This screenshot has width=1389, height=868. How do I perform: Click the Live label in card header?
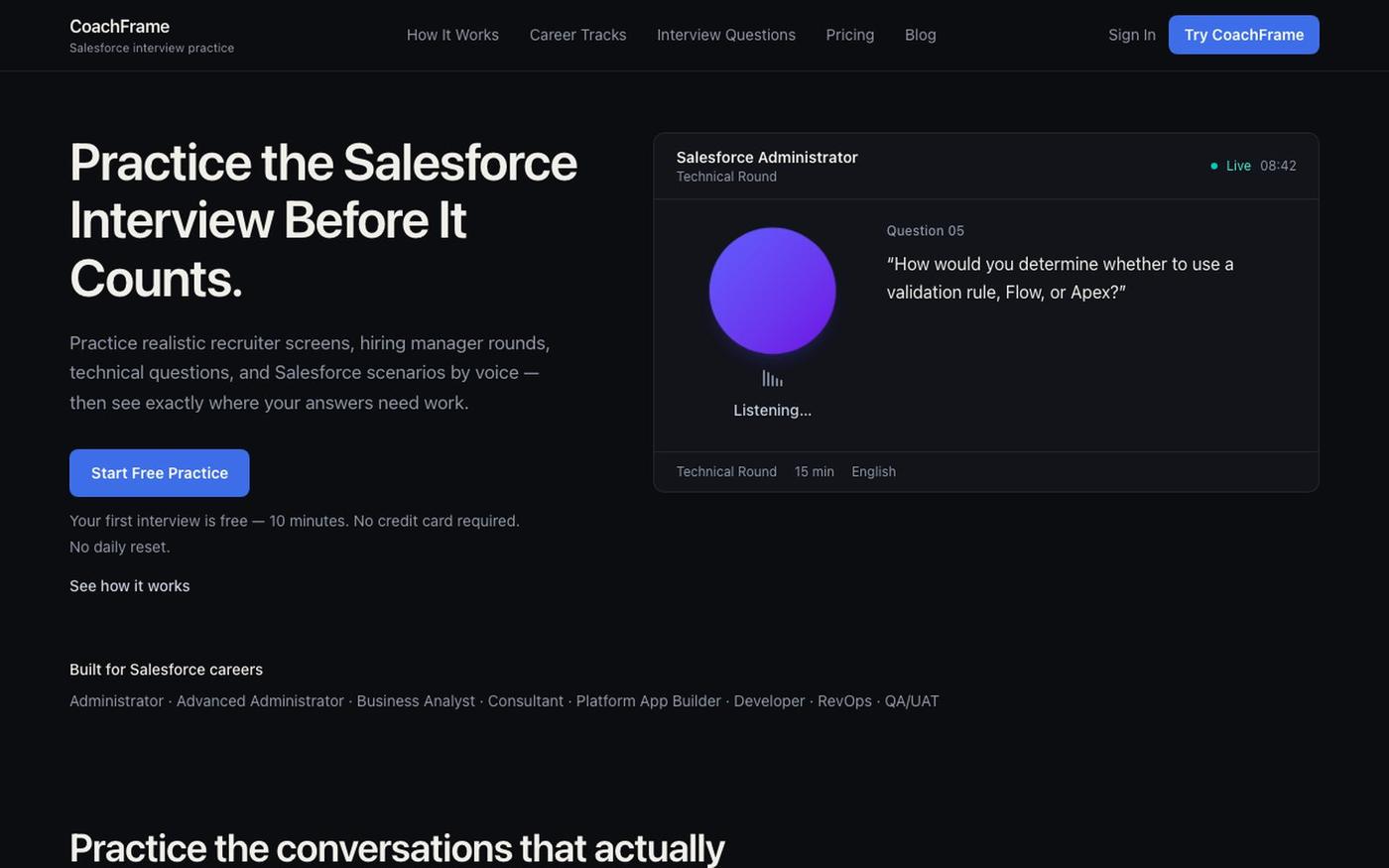[1238, 166]
